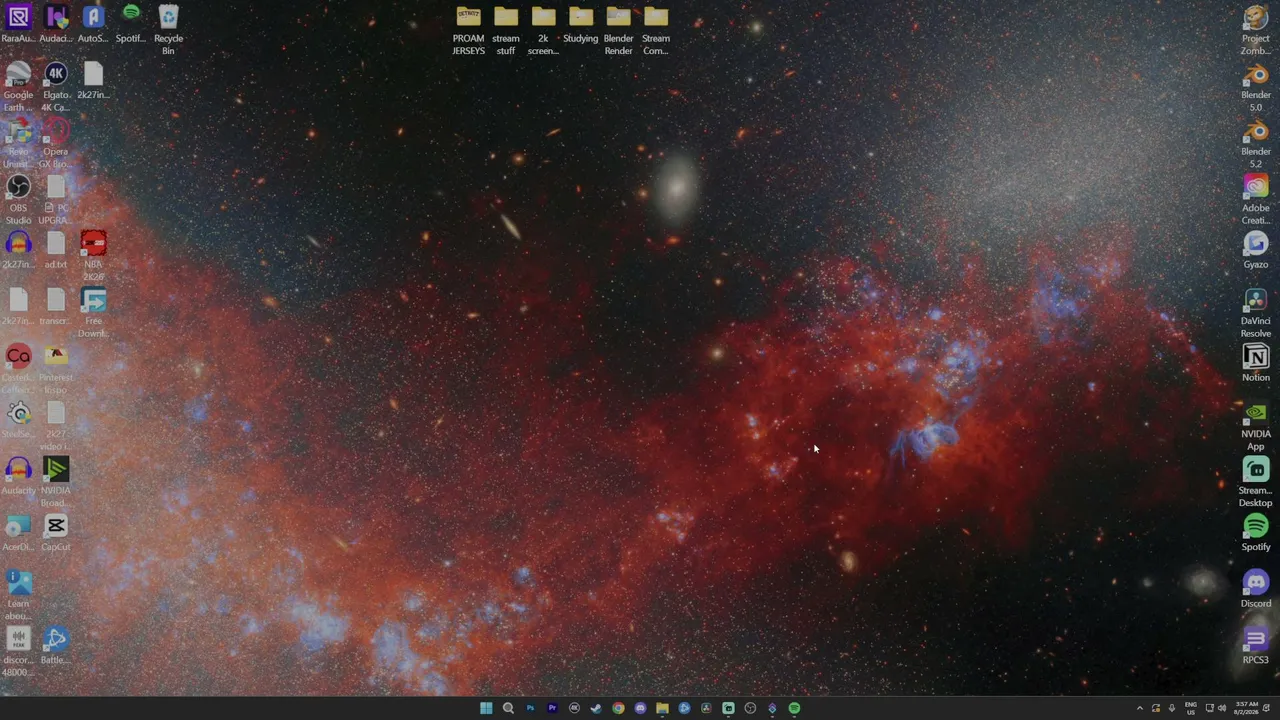Select the Gyazo desktop shortcut
The image size is (1280, 720).
pyautogui.click(x=1256, y=251)
